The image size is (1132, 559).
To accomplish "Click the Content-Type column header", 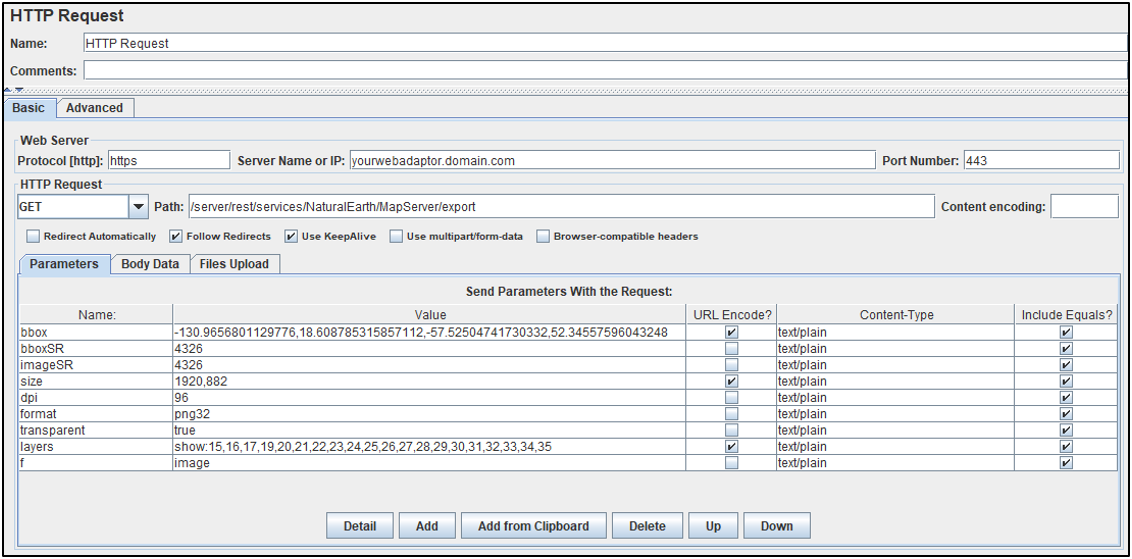I will [x=896, y=314].
